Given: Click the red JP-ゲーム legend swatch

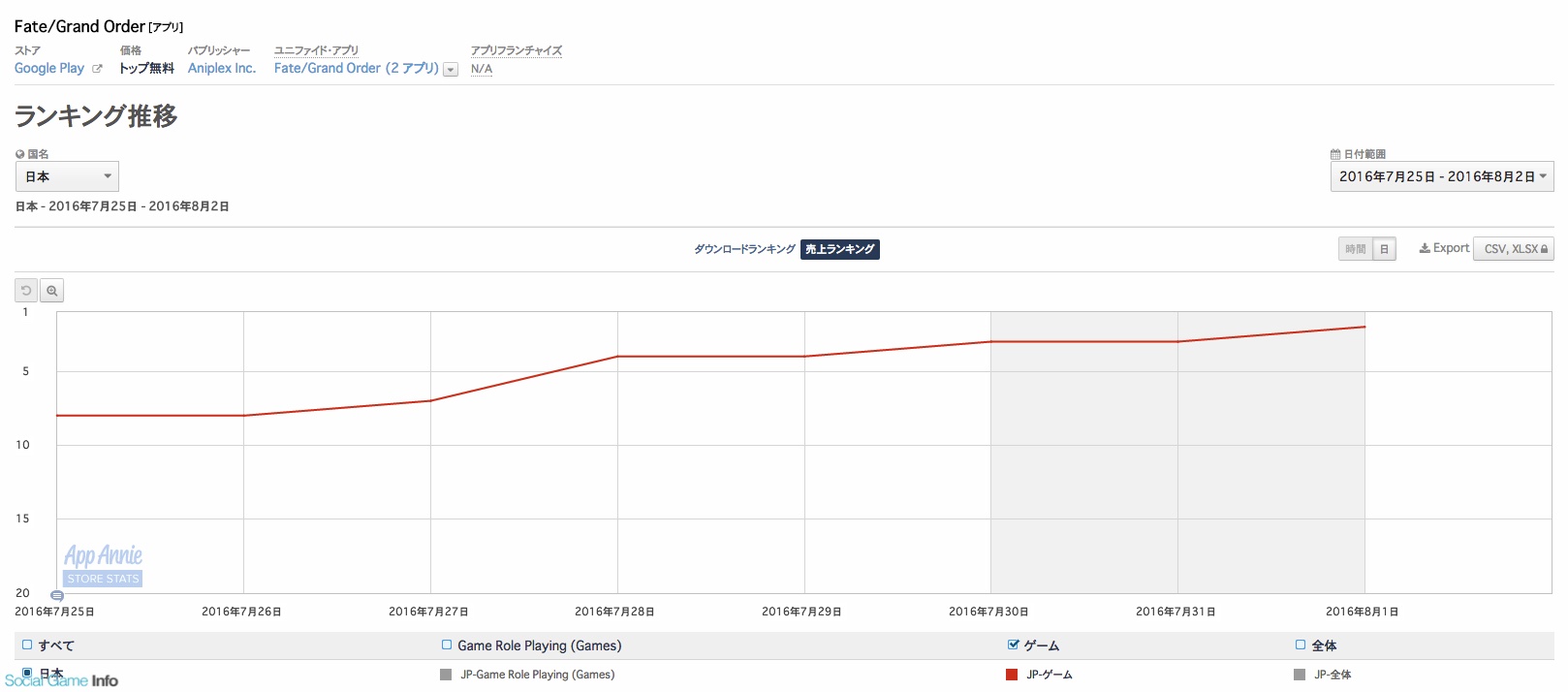Looking at the screenshot, I should coord(1012,675).
